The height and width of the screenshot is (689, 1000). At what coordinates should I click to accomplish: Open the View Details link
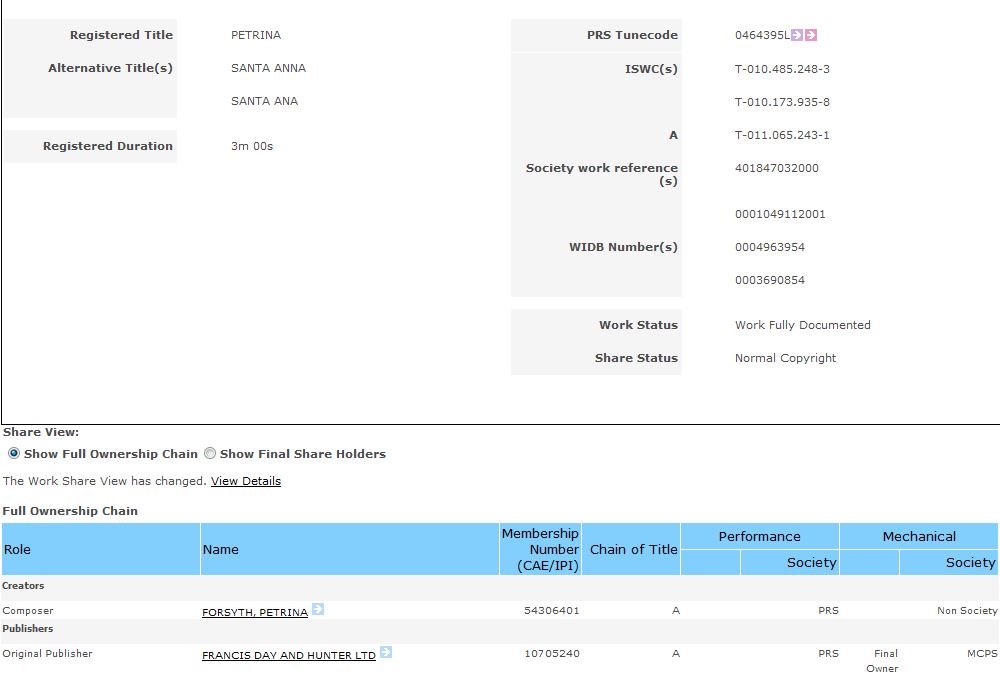click(245, 481)
